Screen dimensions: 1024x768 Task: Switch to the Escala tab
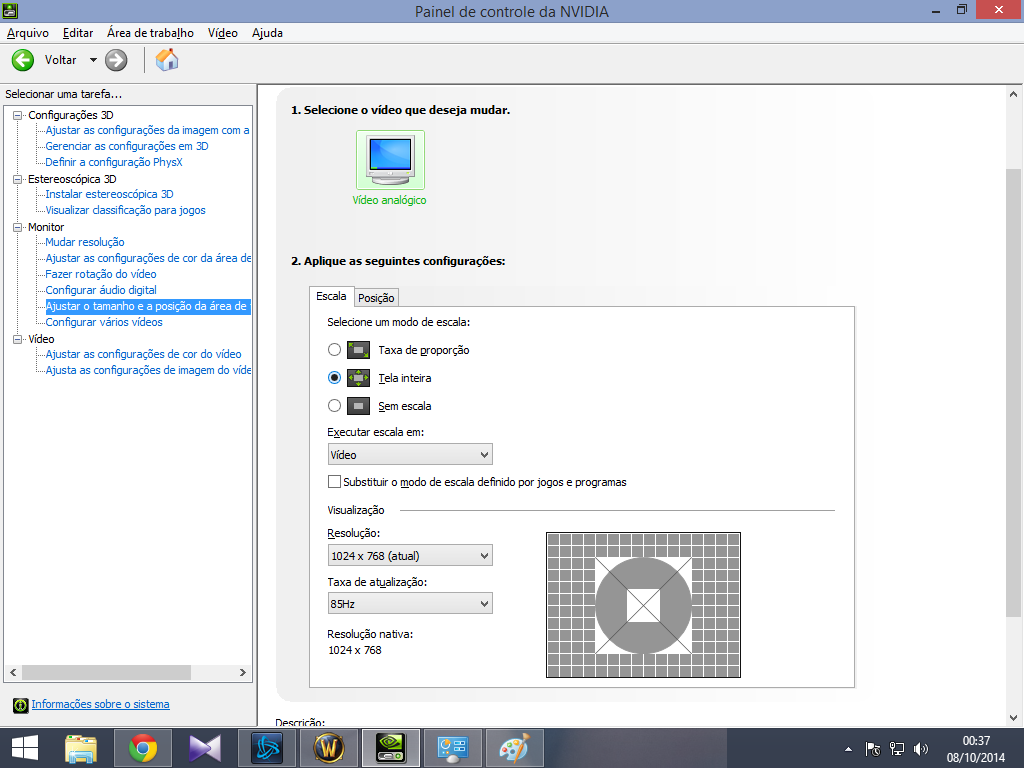(331, 296)
